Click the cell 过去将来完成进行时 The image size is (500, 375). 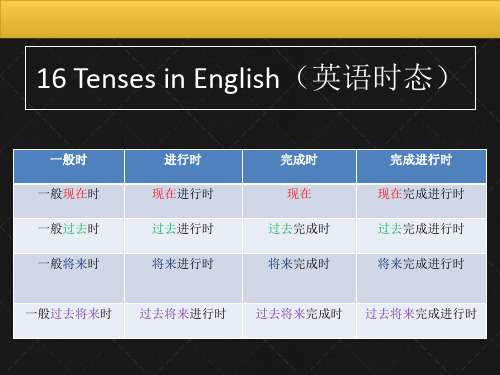421,321
